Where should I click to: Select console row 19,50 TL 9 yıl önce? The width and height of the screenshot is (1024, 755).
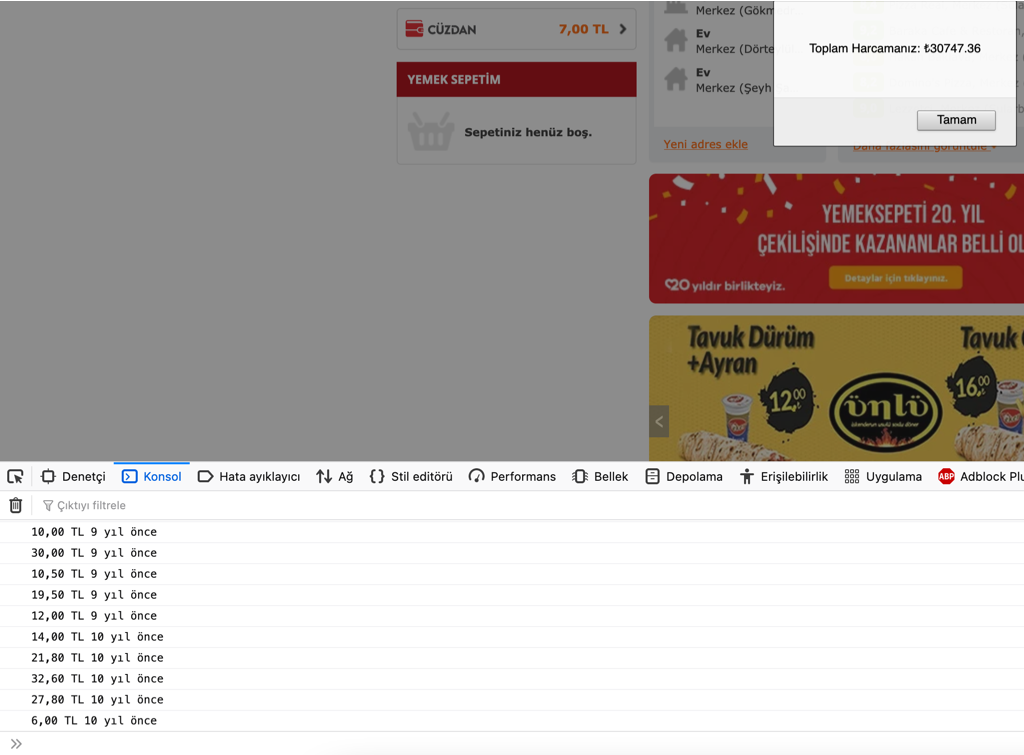512,595
